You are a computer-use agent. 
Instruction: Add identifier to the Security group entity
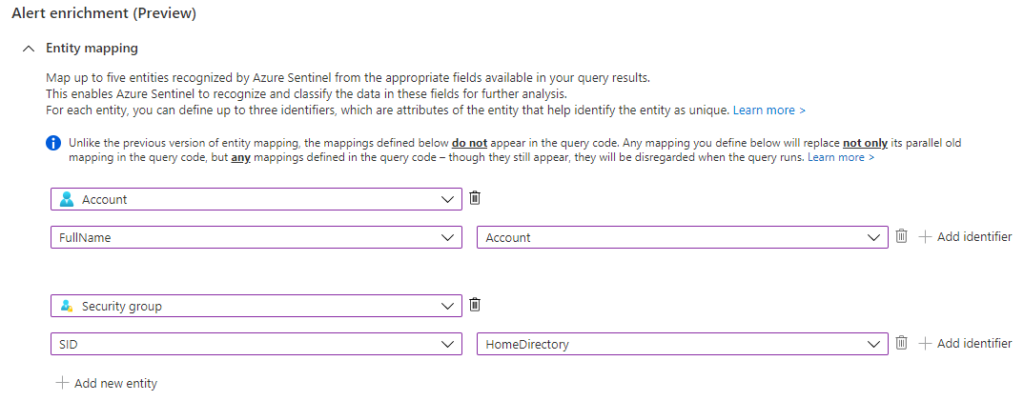click(x=965, y=343)
